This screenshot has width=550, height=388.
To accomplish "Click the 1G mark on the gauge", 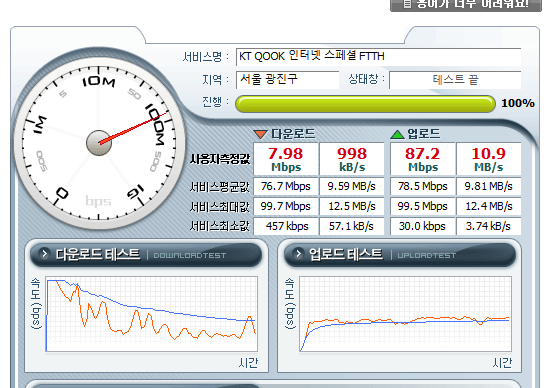I will [x=135, y=192].
